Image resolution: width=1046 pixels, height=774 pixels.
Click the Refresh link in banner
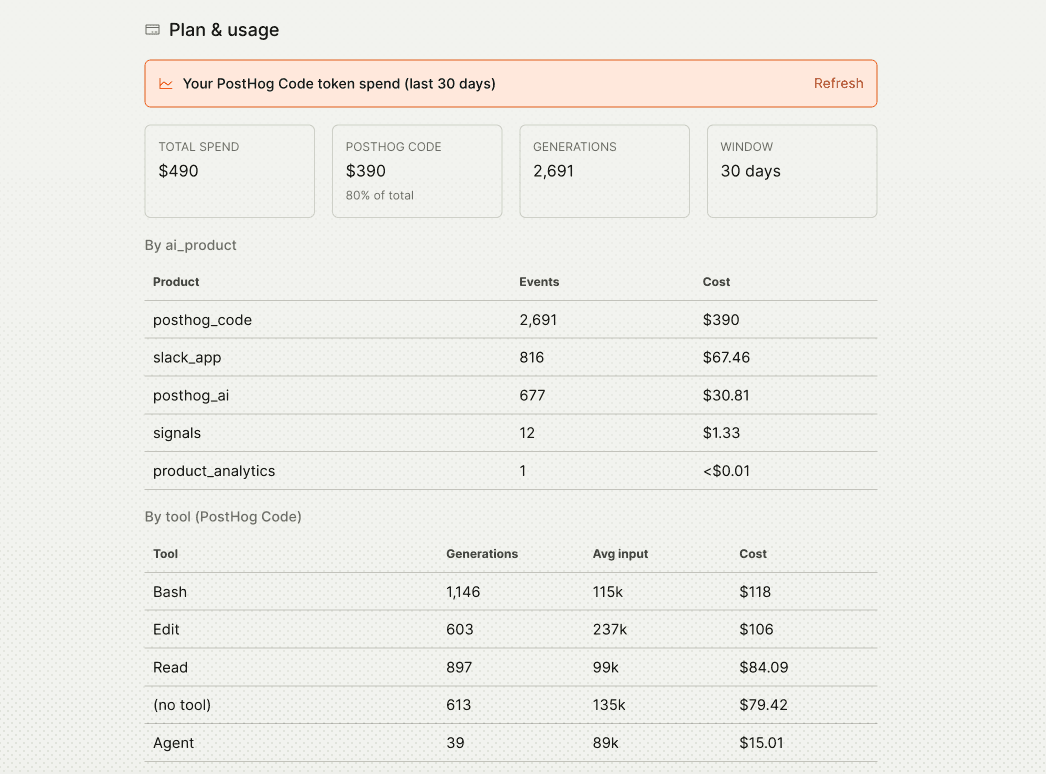pos(838,83)
